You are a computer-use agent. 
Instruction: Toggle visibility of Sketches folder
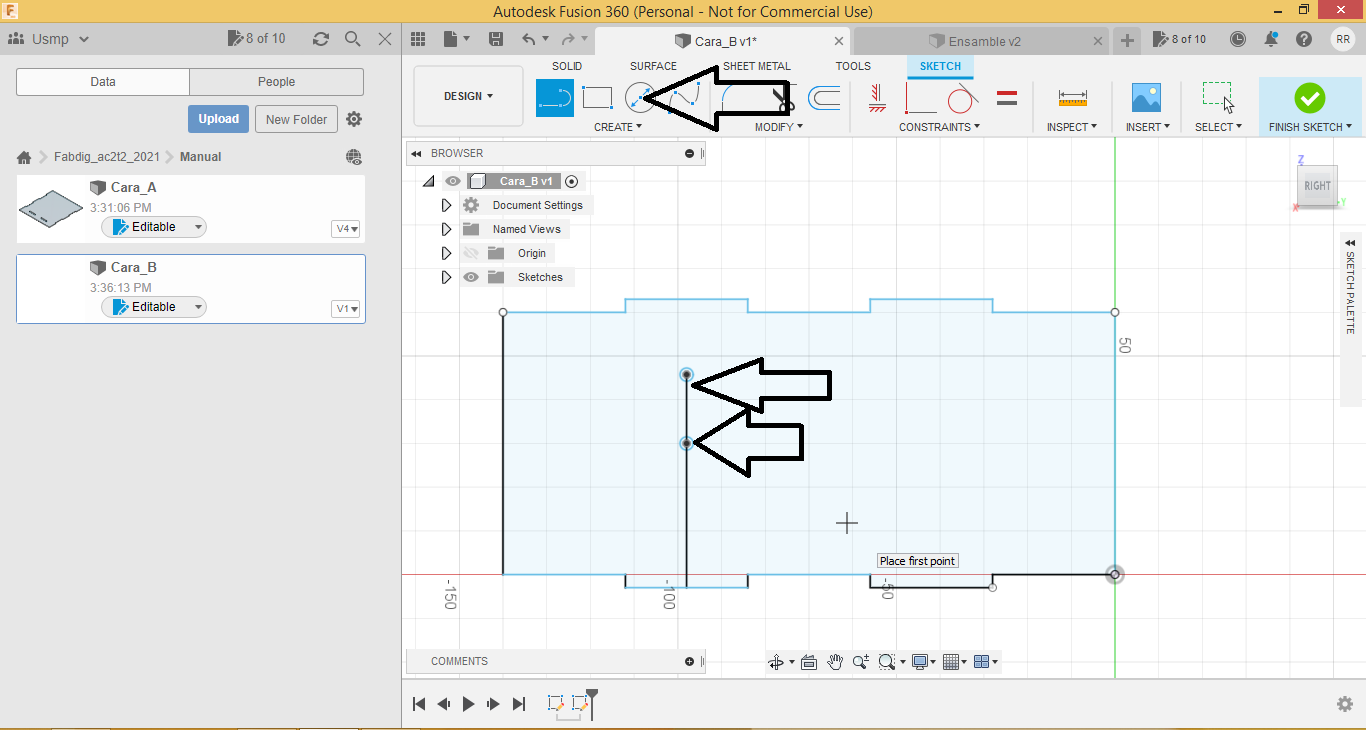click(471, 277)
